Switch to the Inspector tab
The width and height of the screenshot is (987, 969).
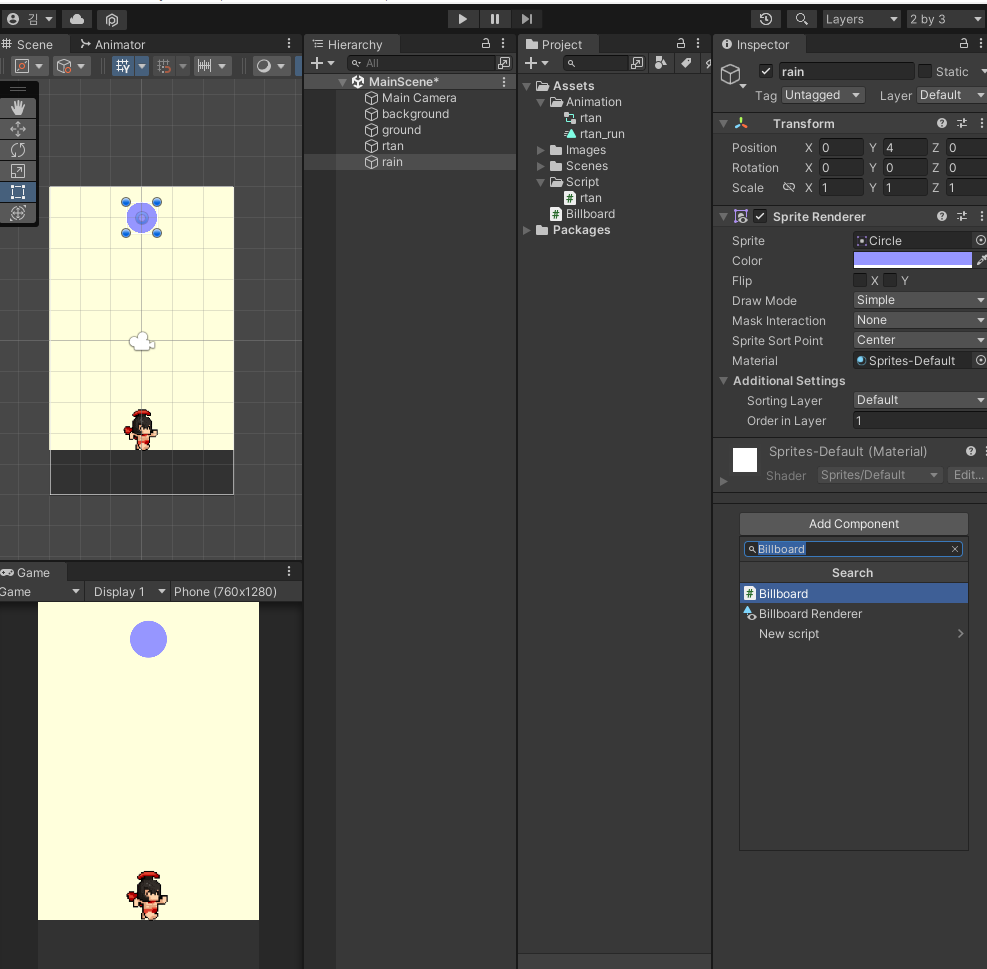(x=755, y=45)
